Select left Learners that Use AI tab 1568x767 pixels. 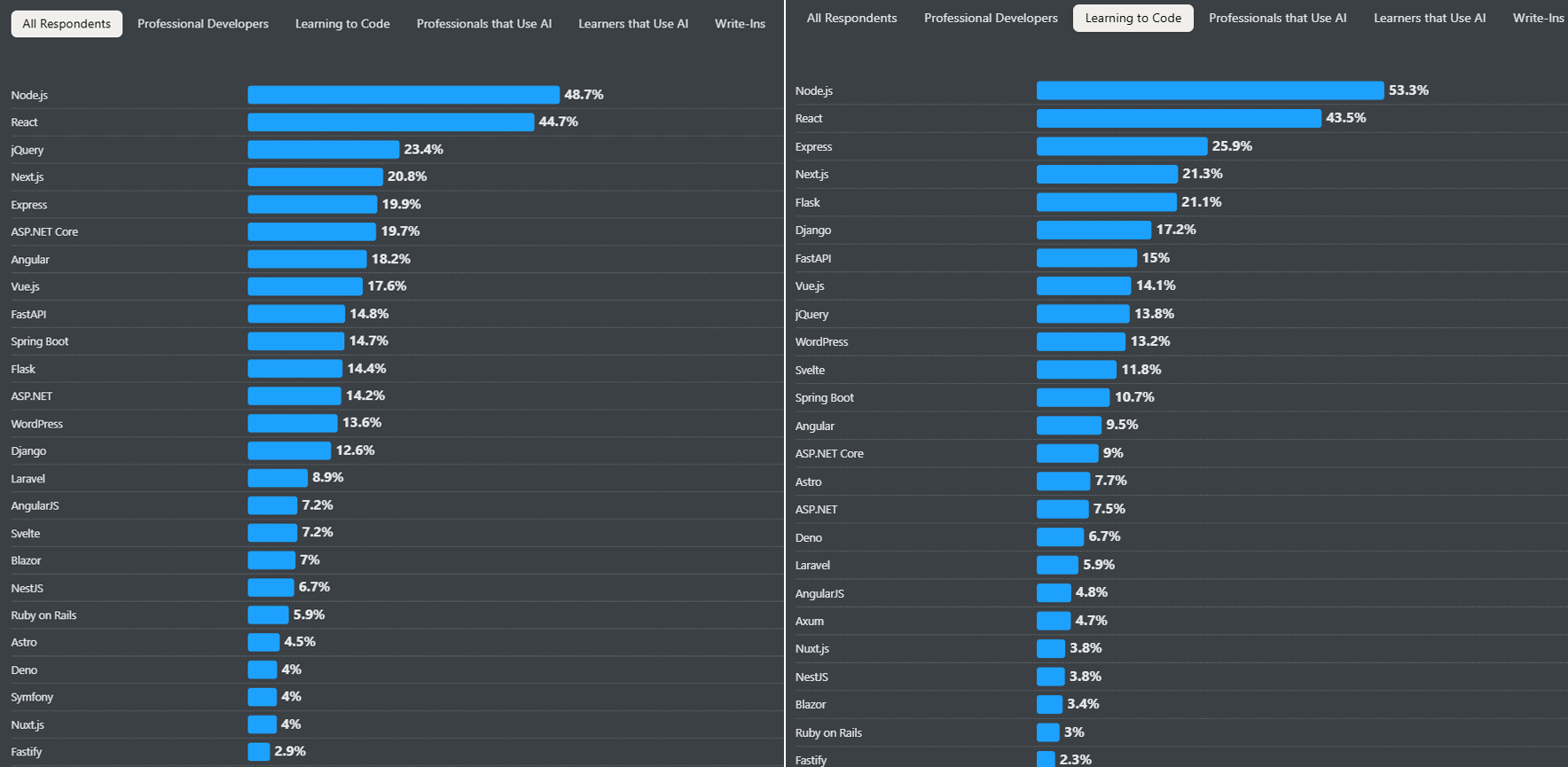click(x=632, y=24)
